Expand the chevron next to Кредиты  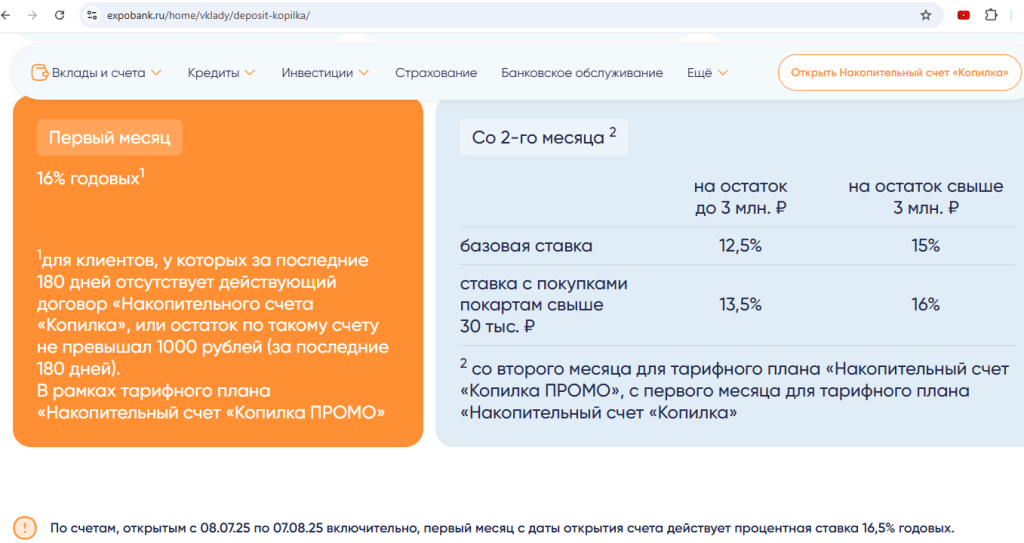249,73
